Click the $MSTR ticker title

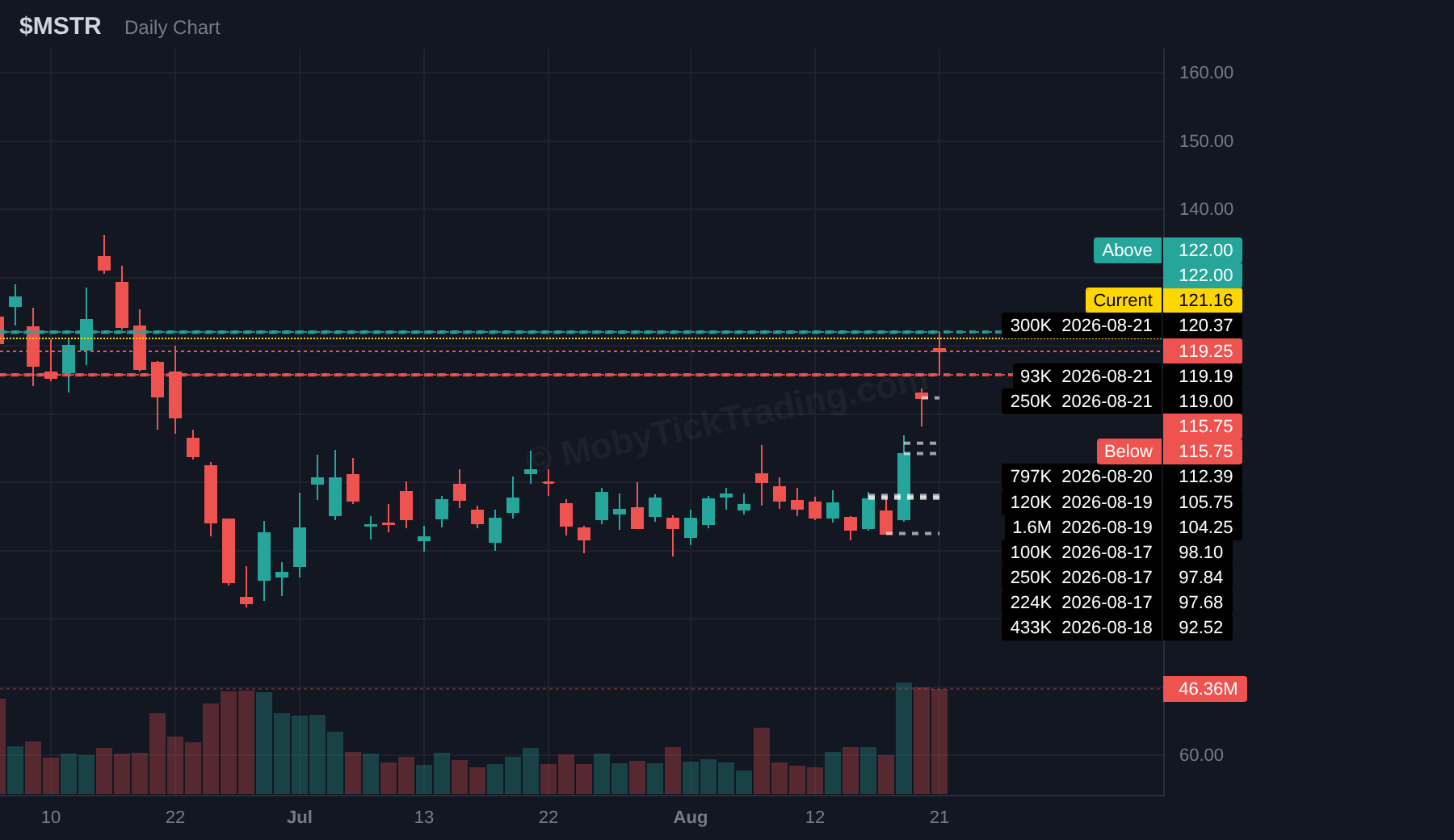61,26
